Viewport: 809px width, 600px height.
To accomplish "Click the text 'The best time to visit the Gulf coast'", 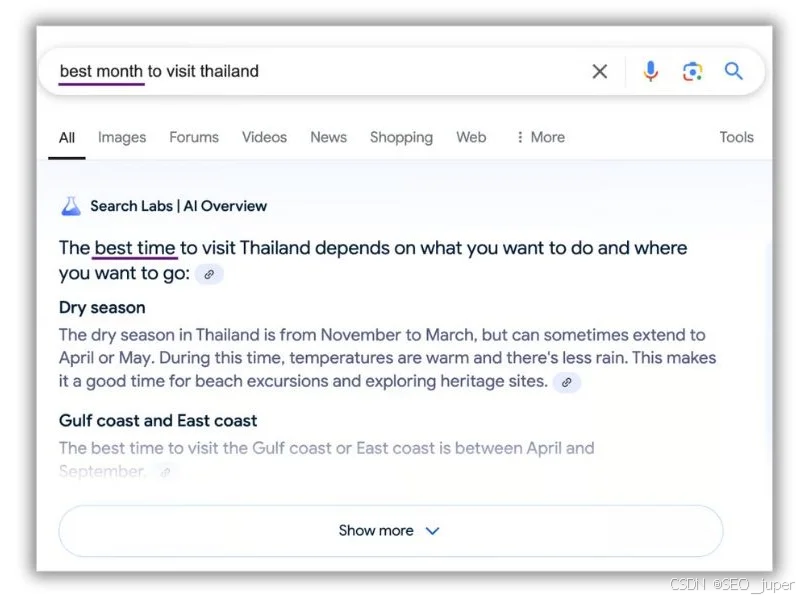I will [195, 448].
